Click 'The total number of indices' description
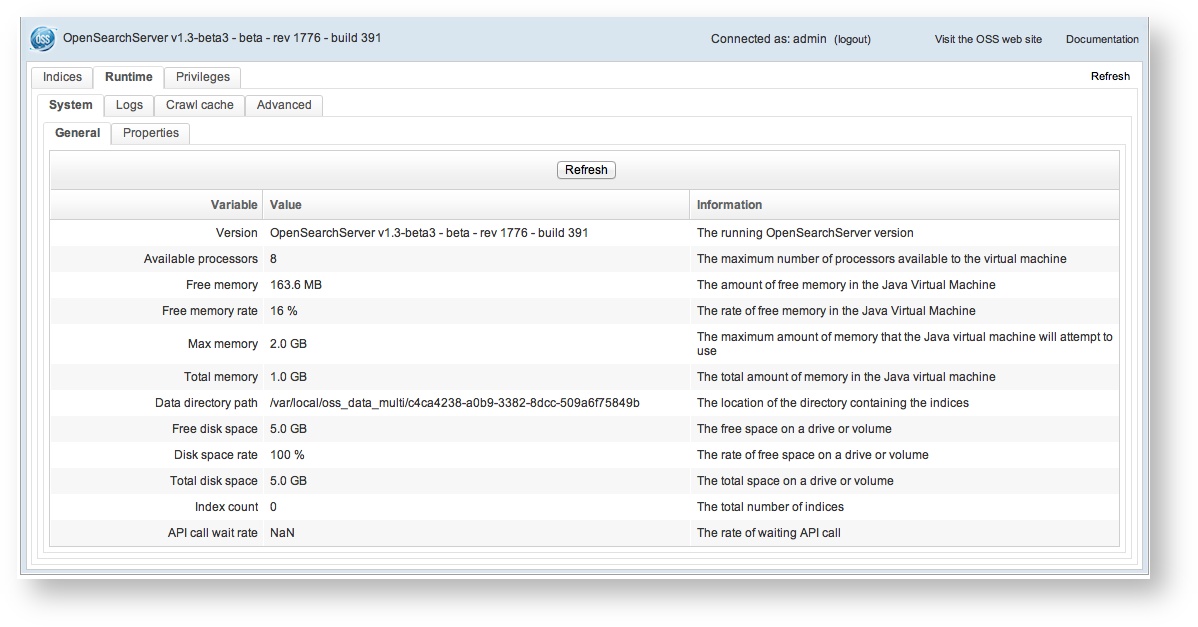Image resolution: width=1198 pixels, height=627 pixels. pos(770,506)
